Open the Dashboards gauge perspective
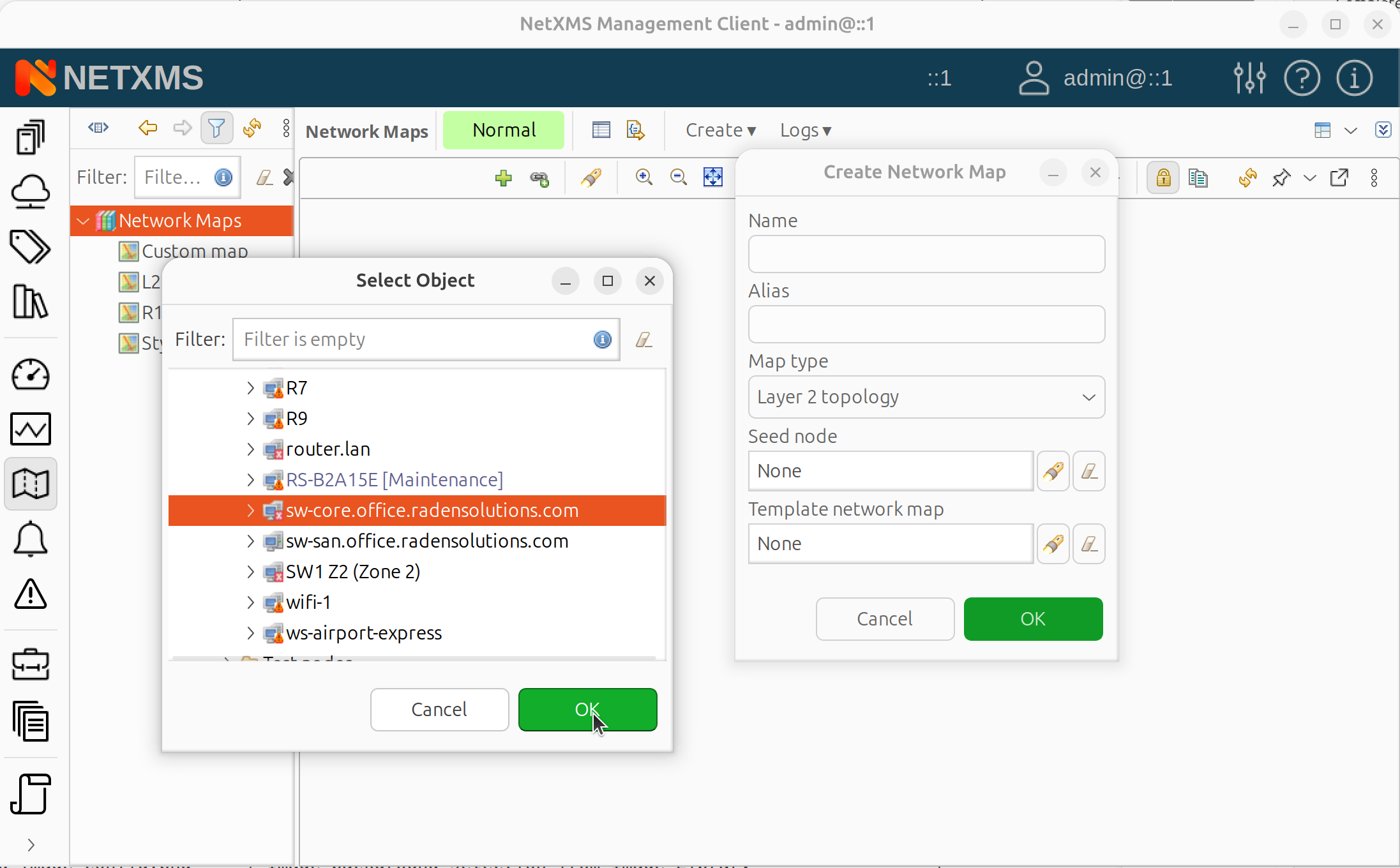The image size is (1400, 868). pos(30,375)
